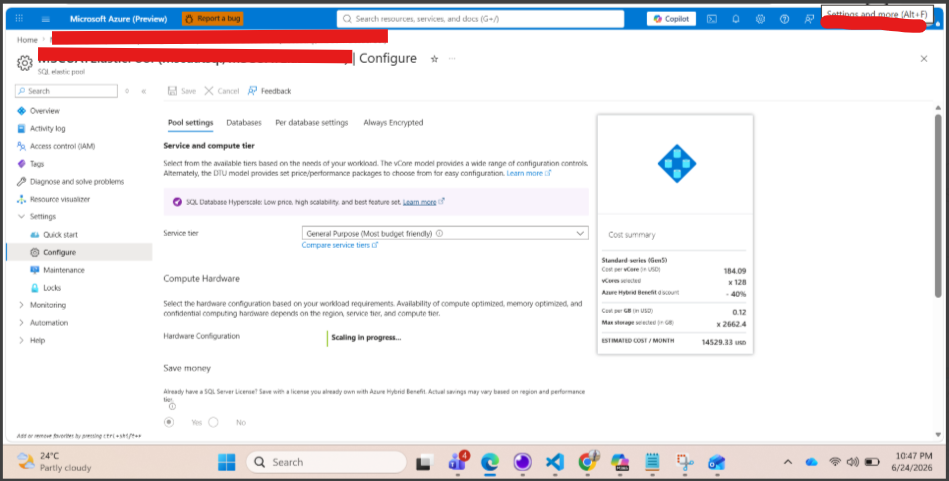949x481 pixels.
Task: Open the notifications bell
Action: point(736,19)
